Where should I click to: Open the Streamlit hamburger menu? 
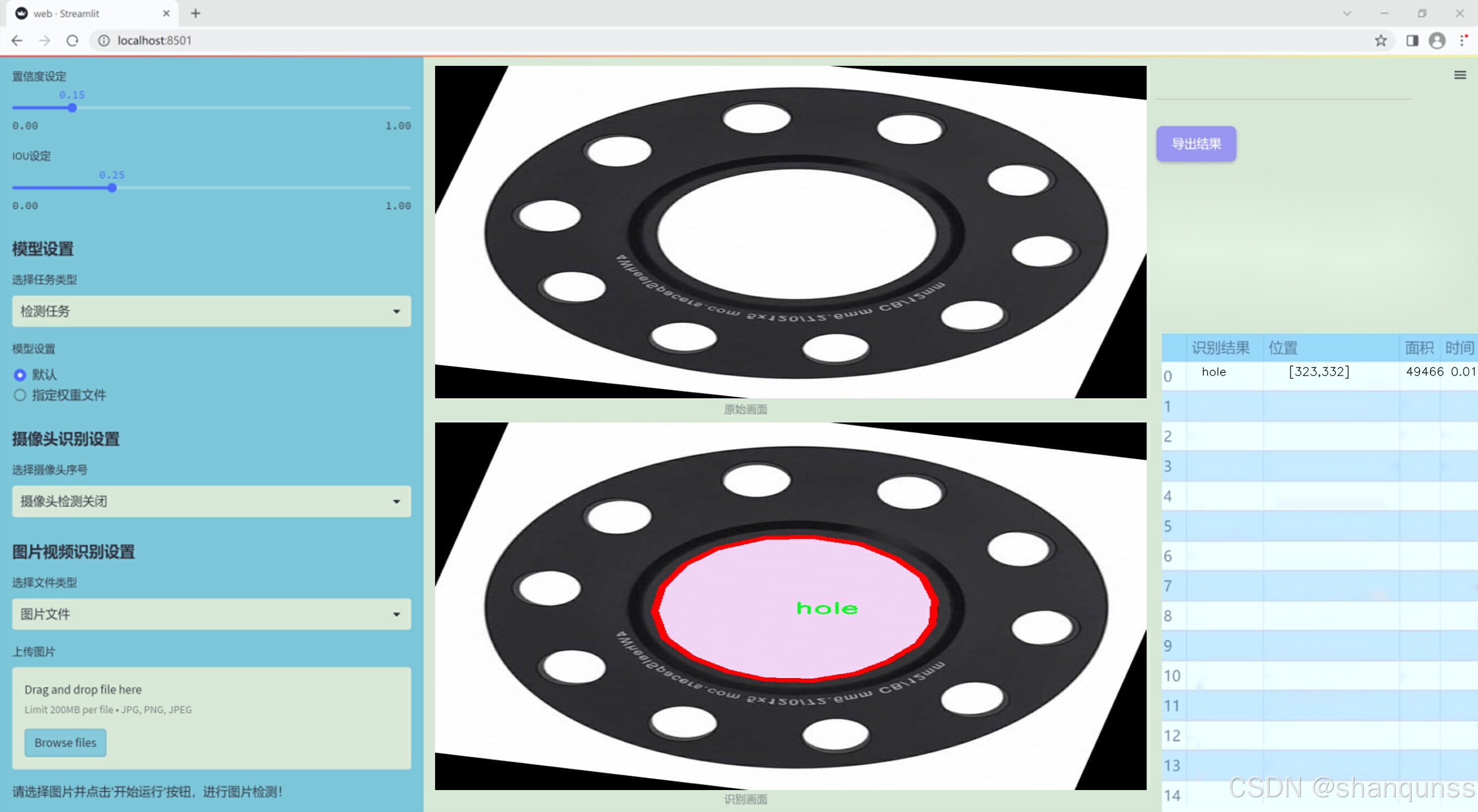click(x=1460, y=75)
